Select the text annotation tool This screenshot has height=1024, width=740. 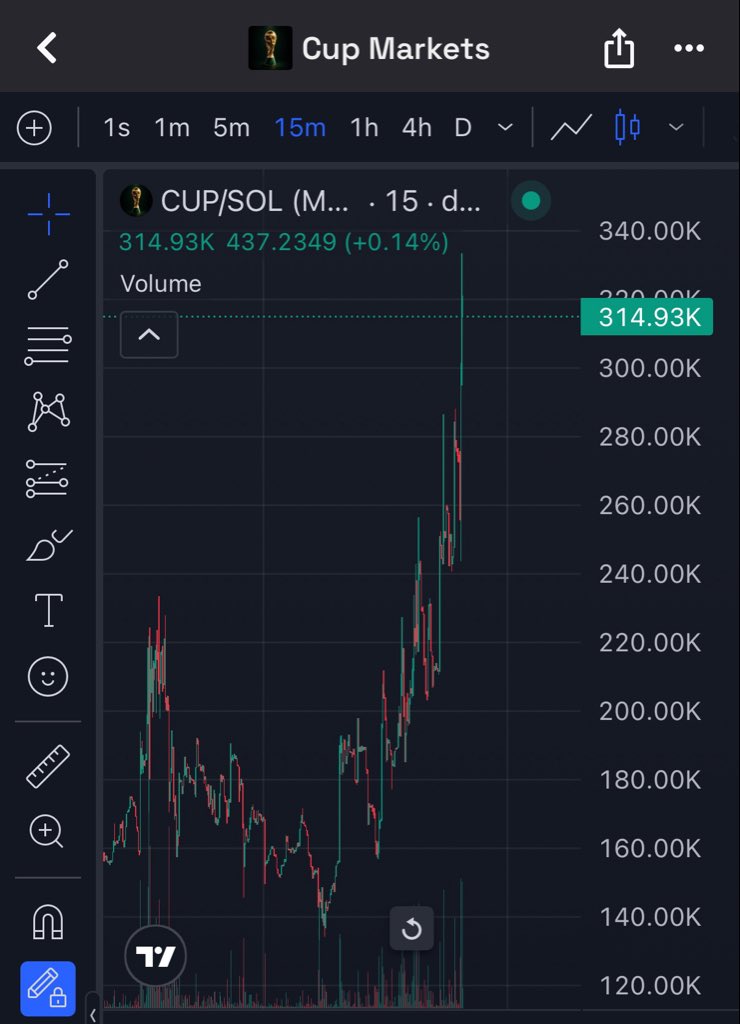pos(48,611)
